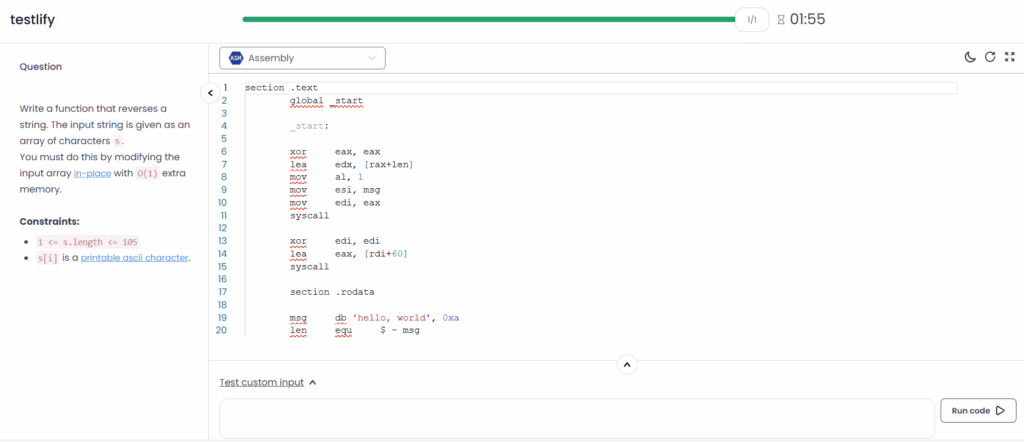Click the 's[i]' inline code in constraints
The height and width of the screenshot is (442, 1024).
pos(48,258)
